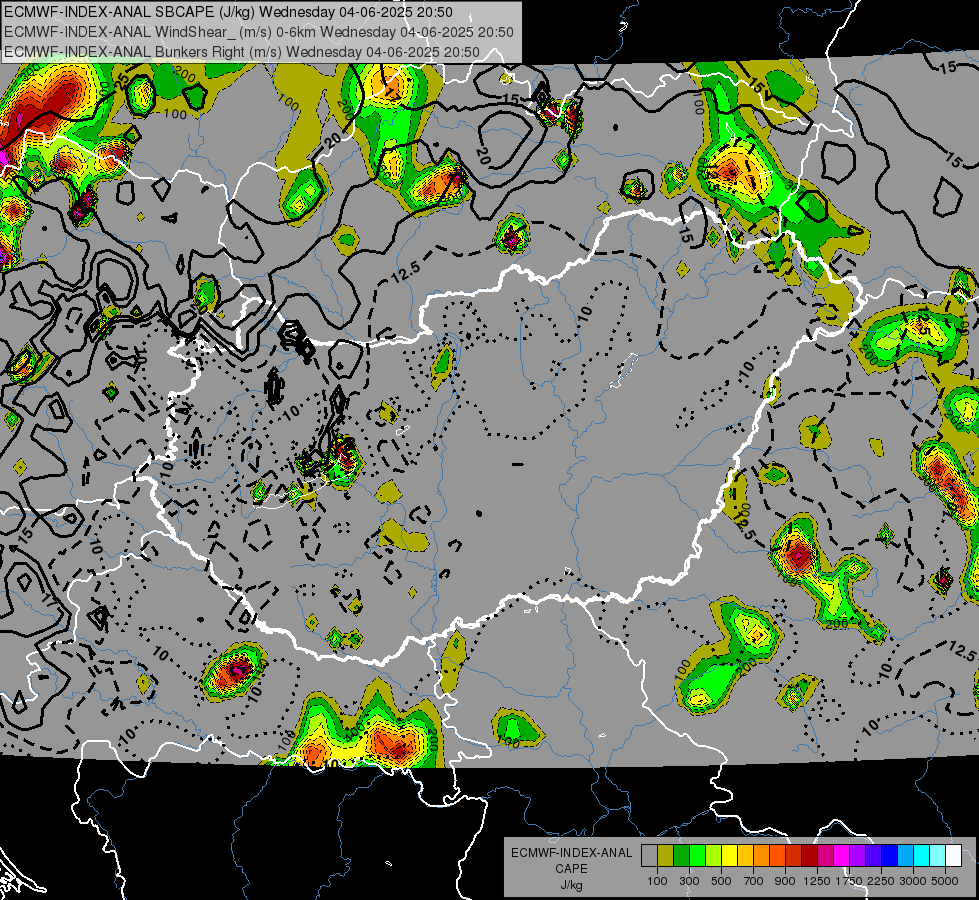
Task: Click the '700' legend scale value
Action: coord(753,881)
